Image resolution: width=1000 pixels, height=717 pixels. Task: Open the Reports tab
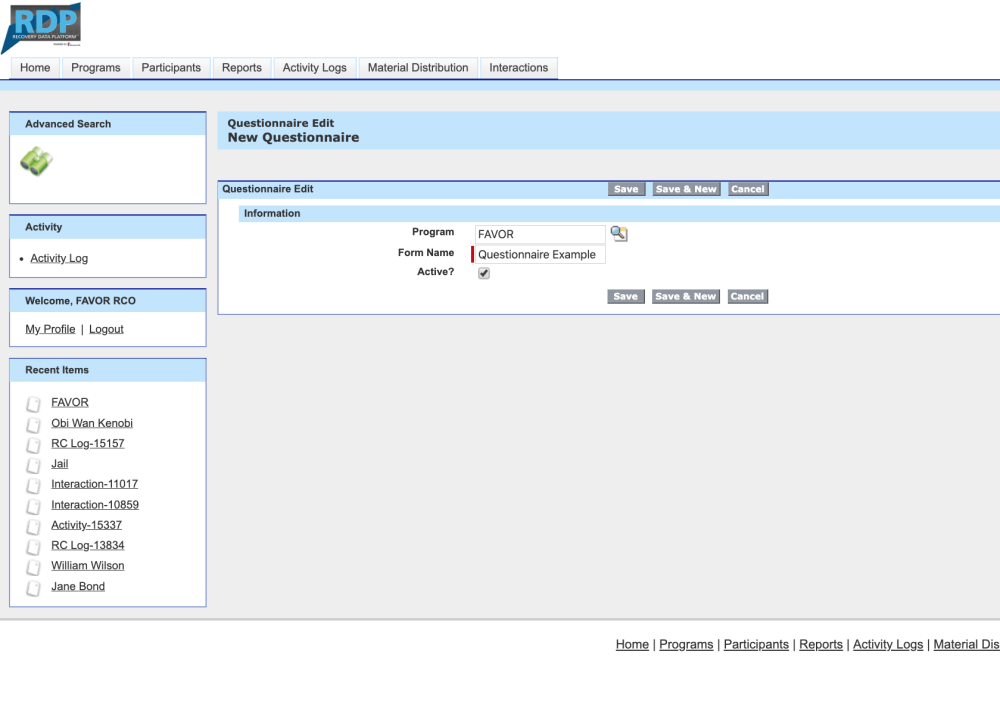(x=242, y=68)
